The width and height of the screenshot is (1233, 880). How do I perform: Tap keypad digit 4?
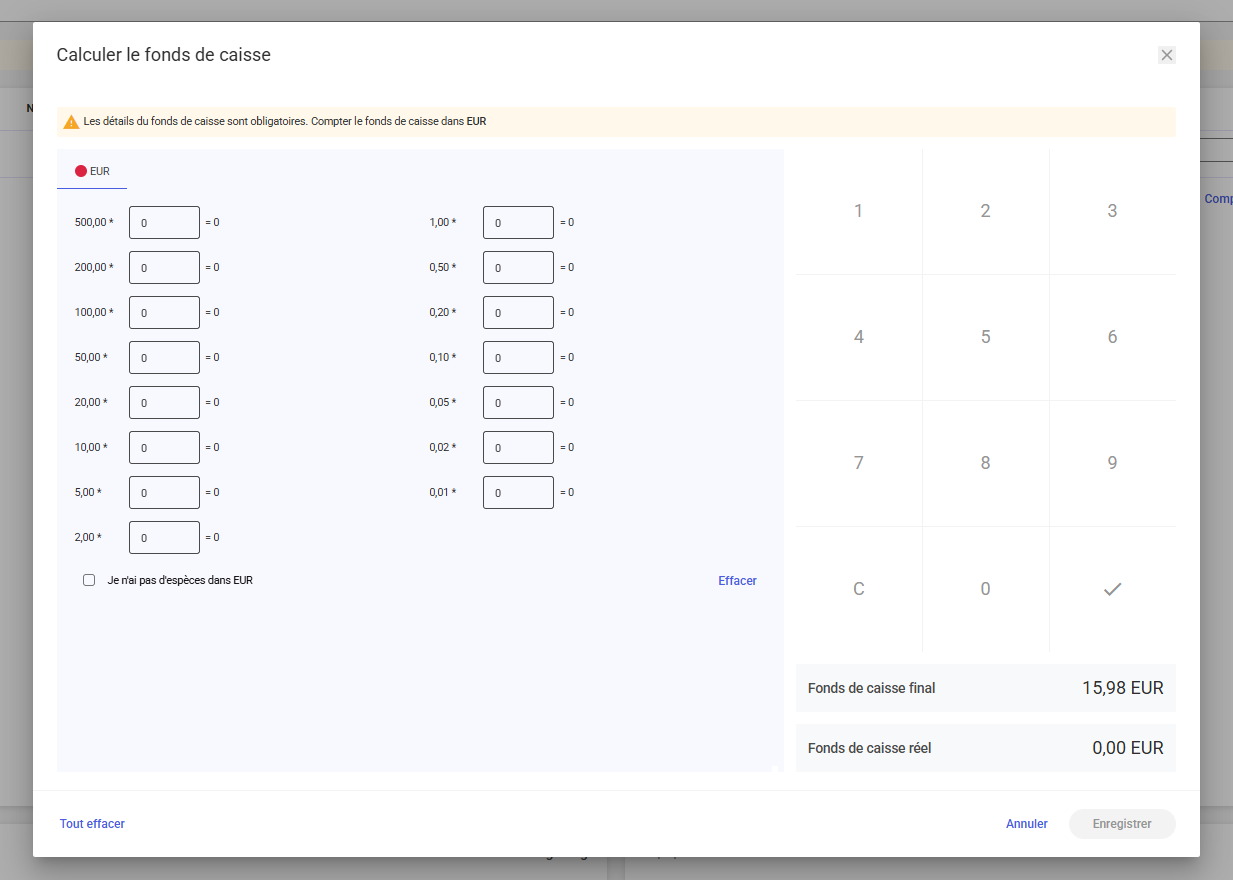pyautogui.click(x=858, y=337)
